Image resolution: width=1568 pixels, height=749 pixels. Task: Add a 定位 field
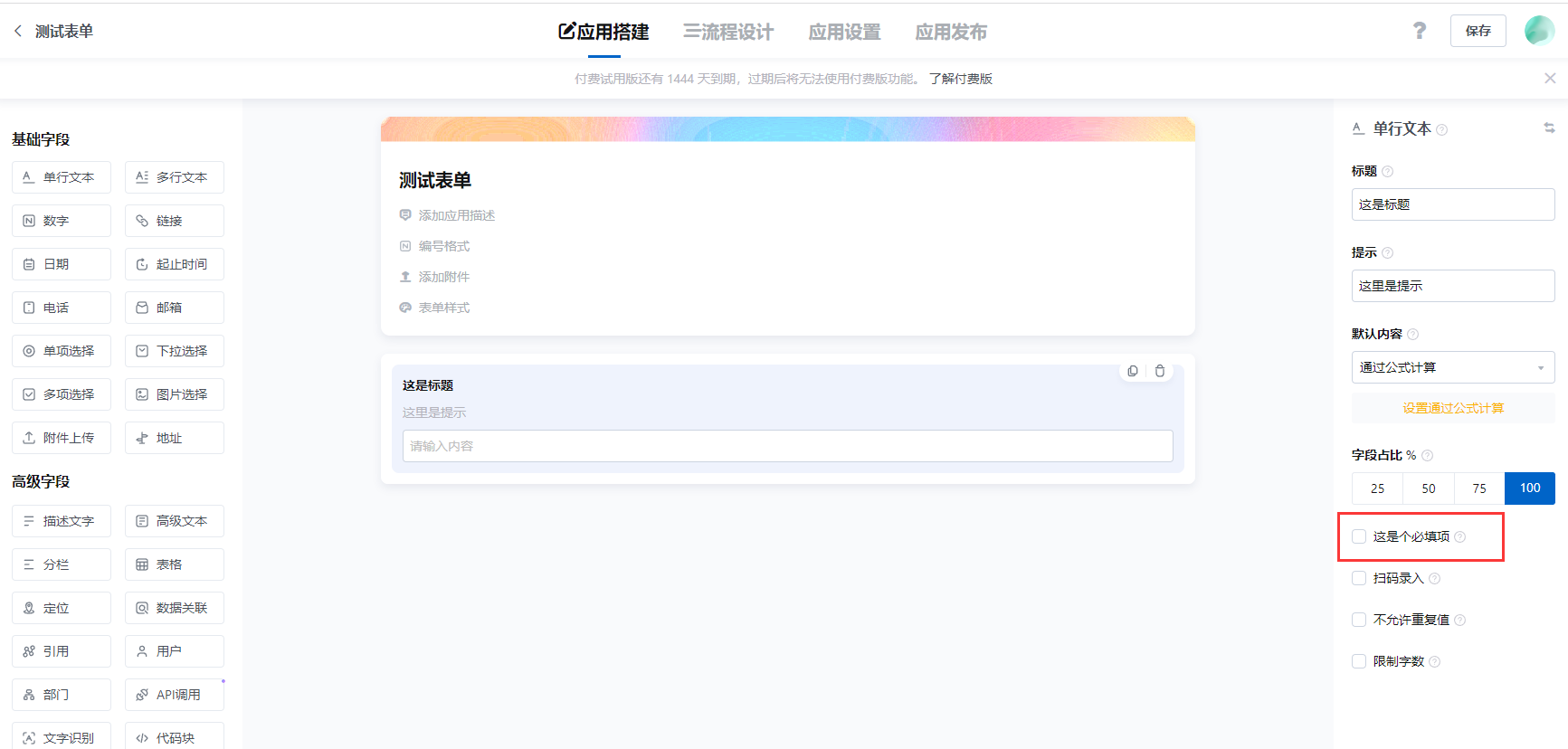tap(62, 608)
